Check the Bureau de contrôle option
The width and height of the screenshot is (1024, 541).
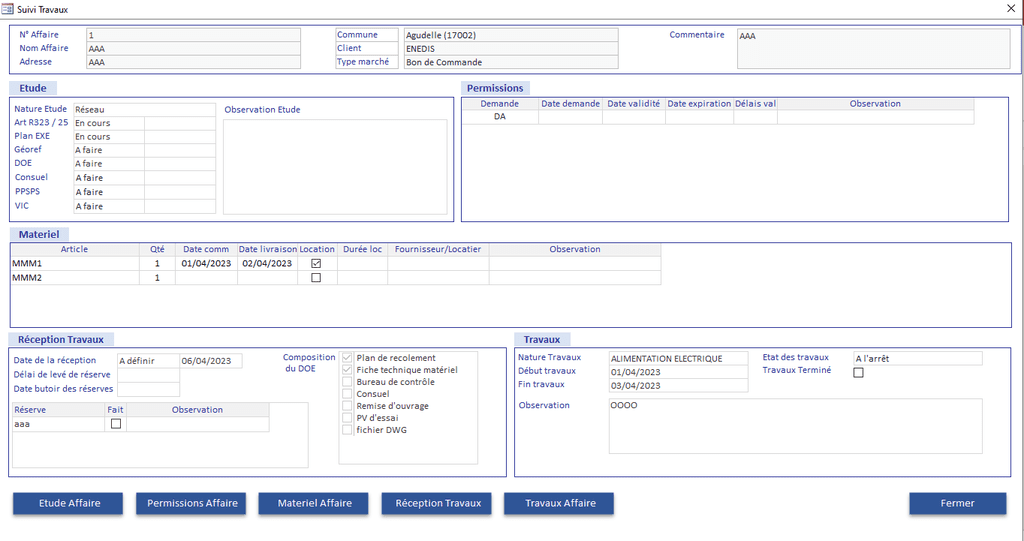click(348, 382)
